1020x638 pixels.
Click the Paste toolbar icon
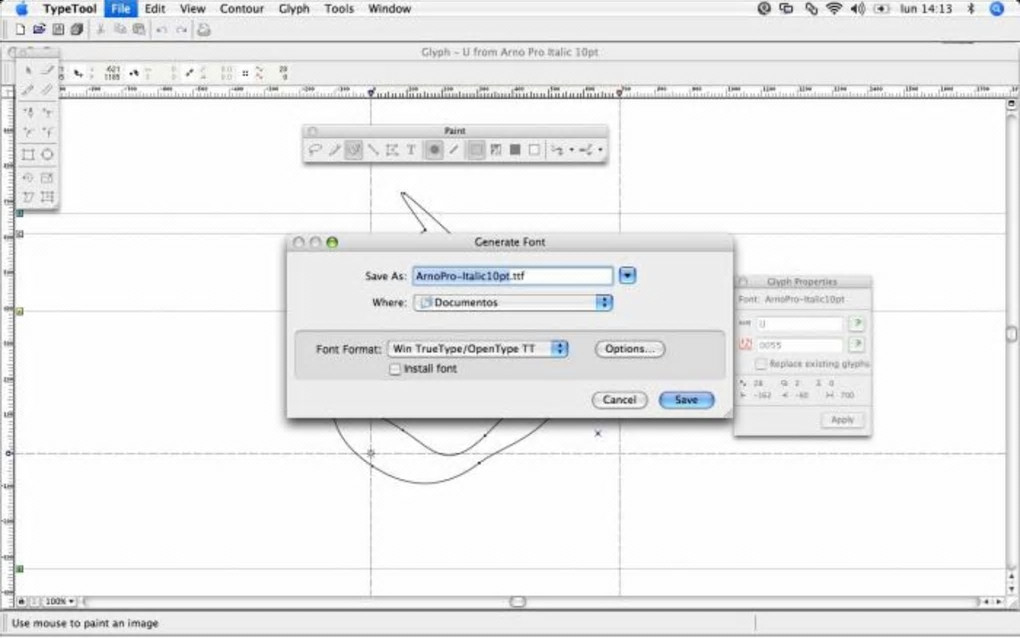click(x=139, y=29)
